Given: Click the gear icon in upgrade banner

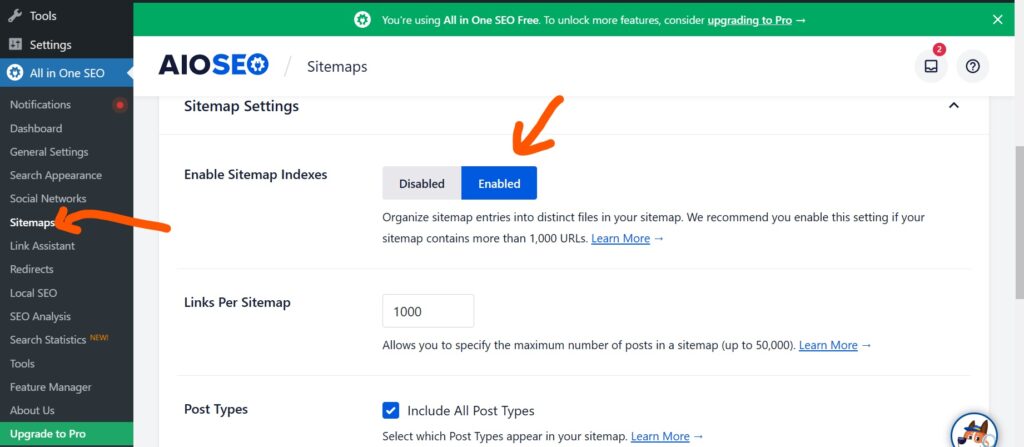Looking at the screenshot, I should coord(362,20).
